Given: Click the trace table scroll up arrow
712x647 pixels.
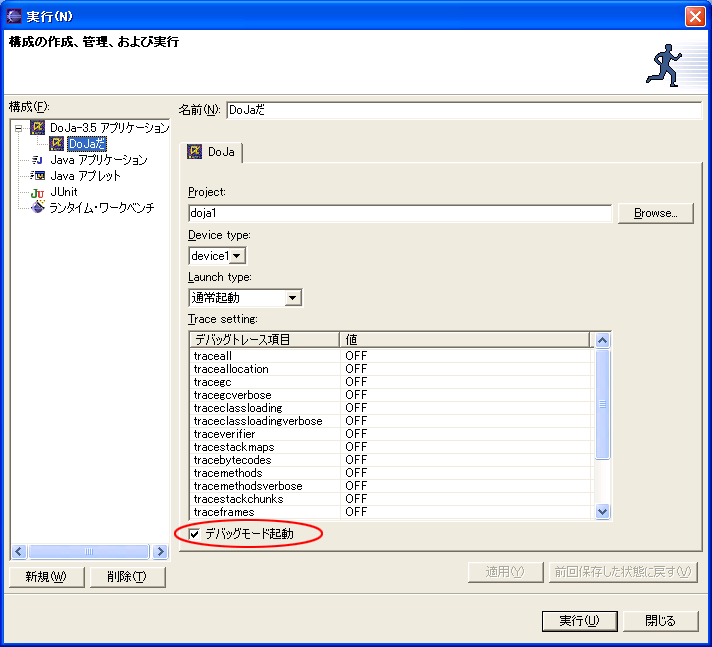Looking at the screenshot, I should [x=602, y=340].
